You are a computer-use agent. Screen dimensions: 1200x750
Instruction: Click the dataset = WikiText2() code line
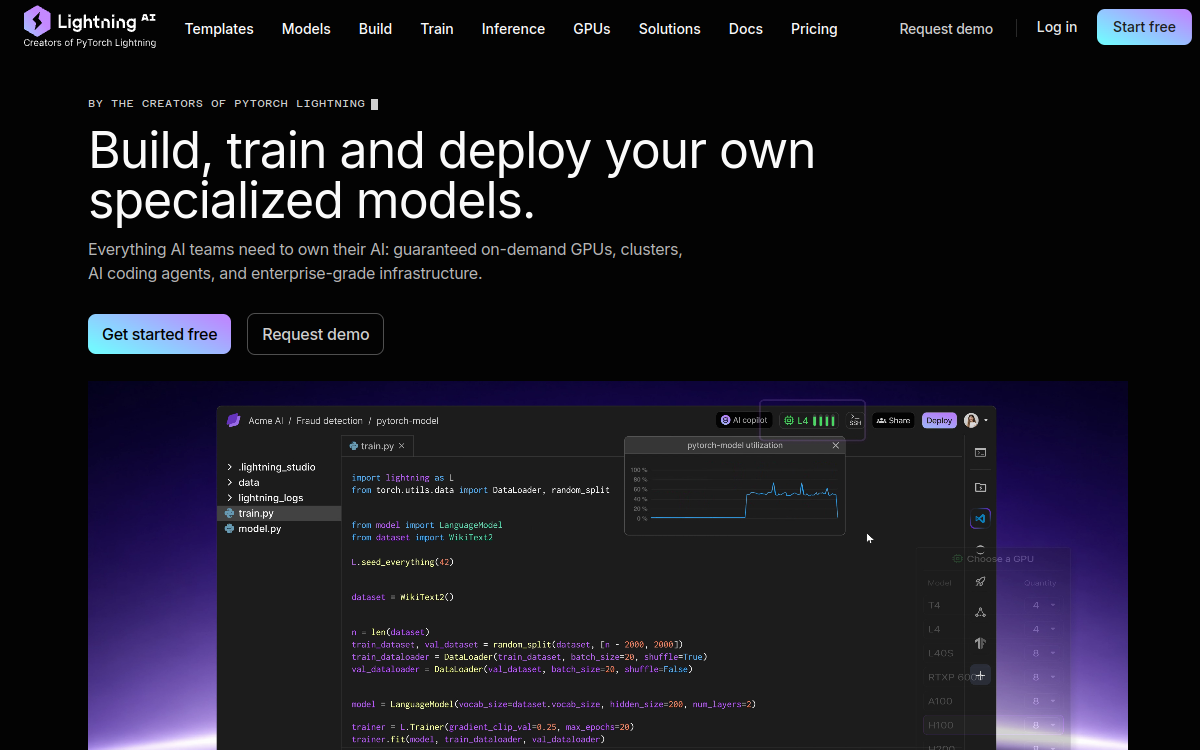tap(403, 597)
